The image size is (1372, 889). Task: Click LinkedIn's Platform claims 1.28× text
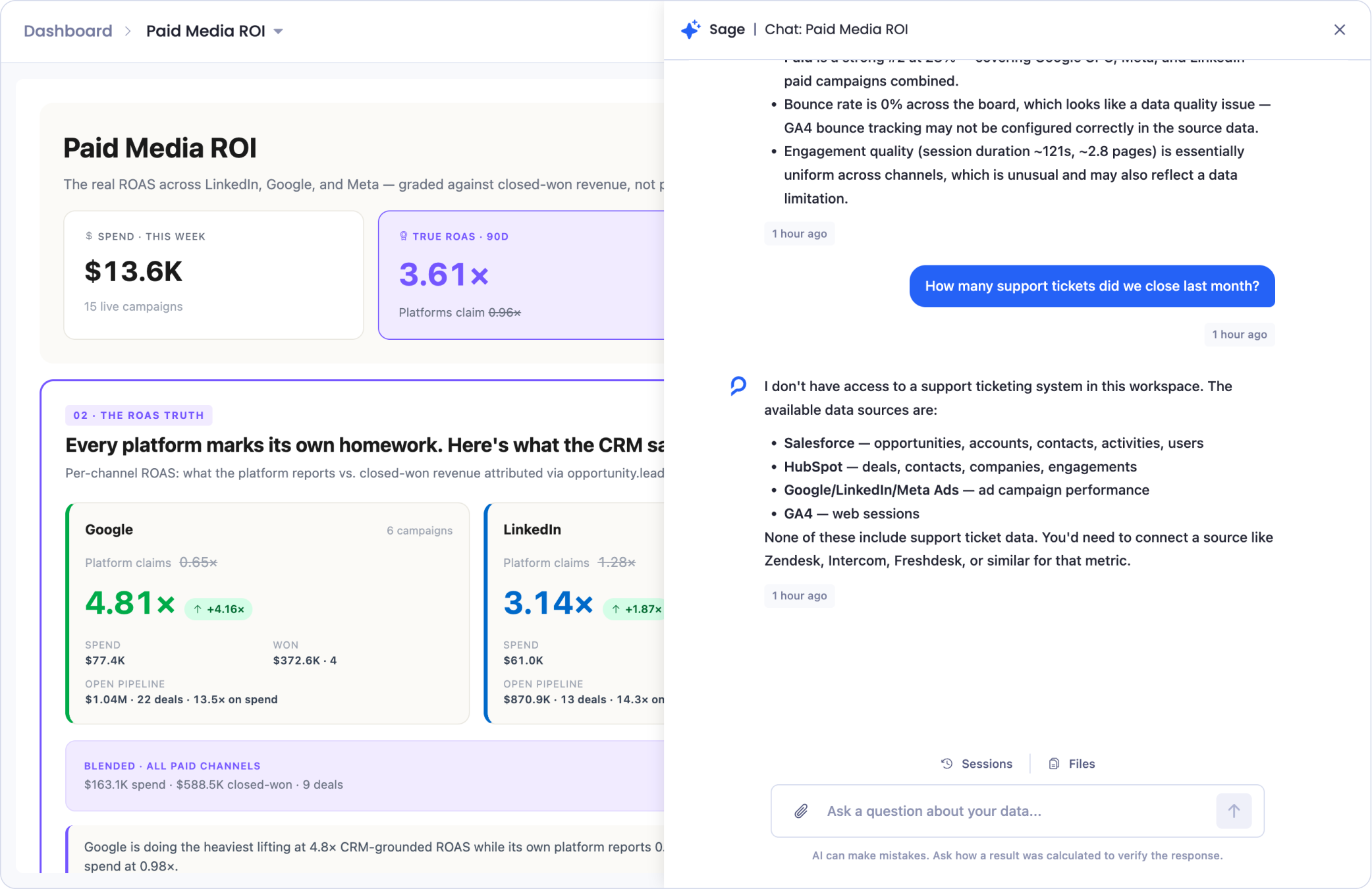coord(569,563)
